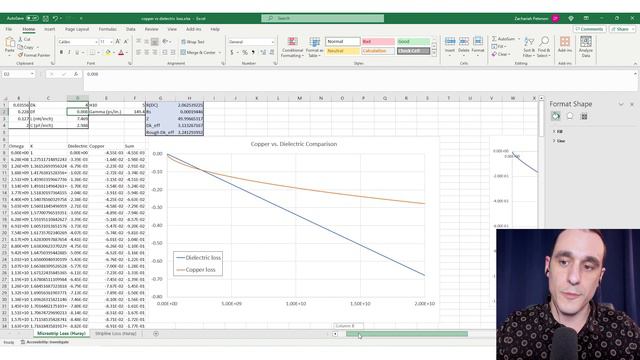Toggle Wrap Text

(x=193, y=42)
